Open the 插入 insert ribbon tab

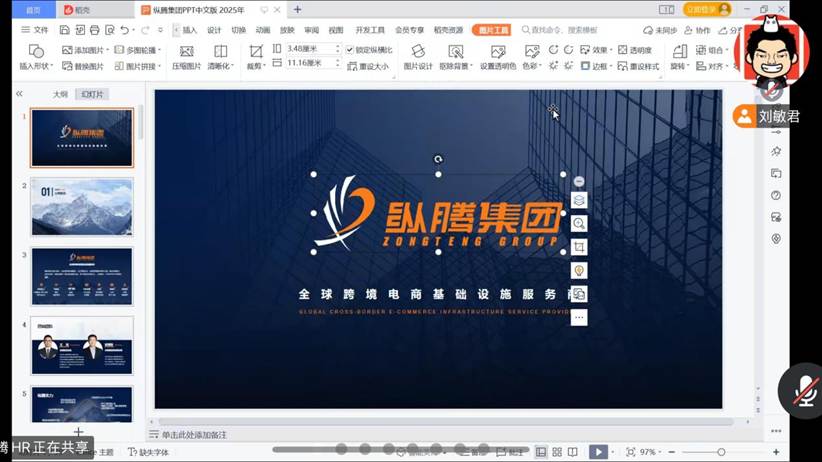(x=189, y=30)
